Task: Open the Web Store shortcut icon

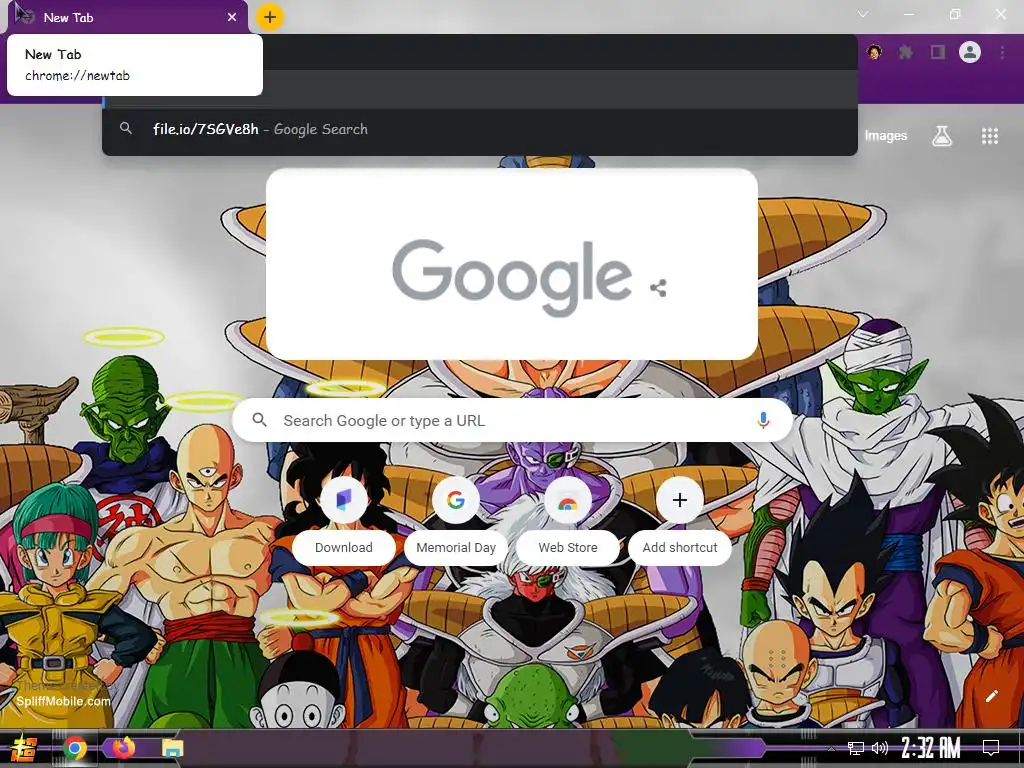Action: point(568,500)
